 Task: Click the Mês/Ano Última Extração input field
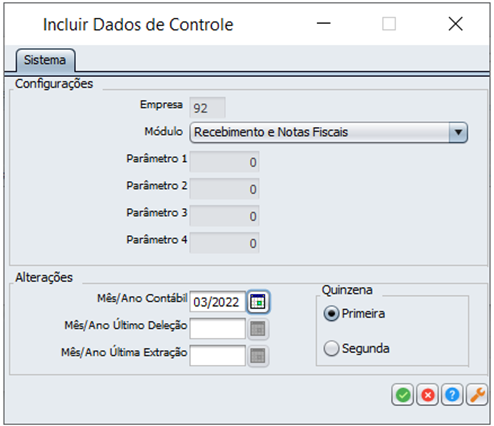(217, 356)
